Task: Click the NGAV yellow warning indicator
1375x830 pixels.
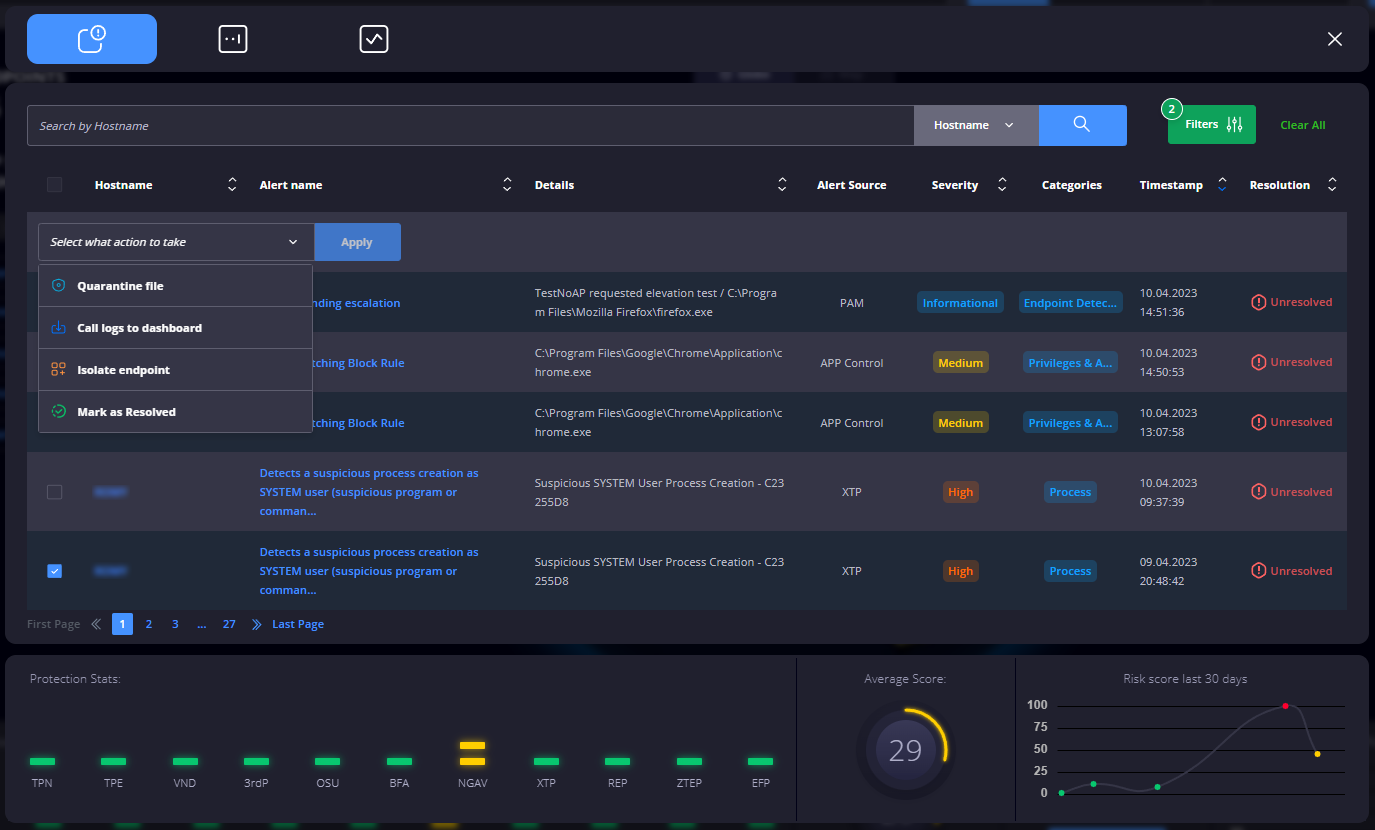Action: pyautogui.click(x=472, y=753)
